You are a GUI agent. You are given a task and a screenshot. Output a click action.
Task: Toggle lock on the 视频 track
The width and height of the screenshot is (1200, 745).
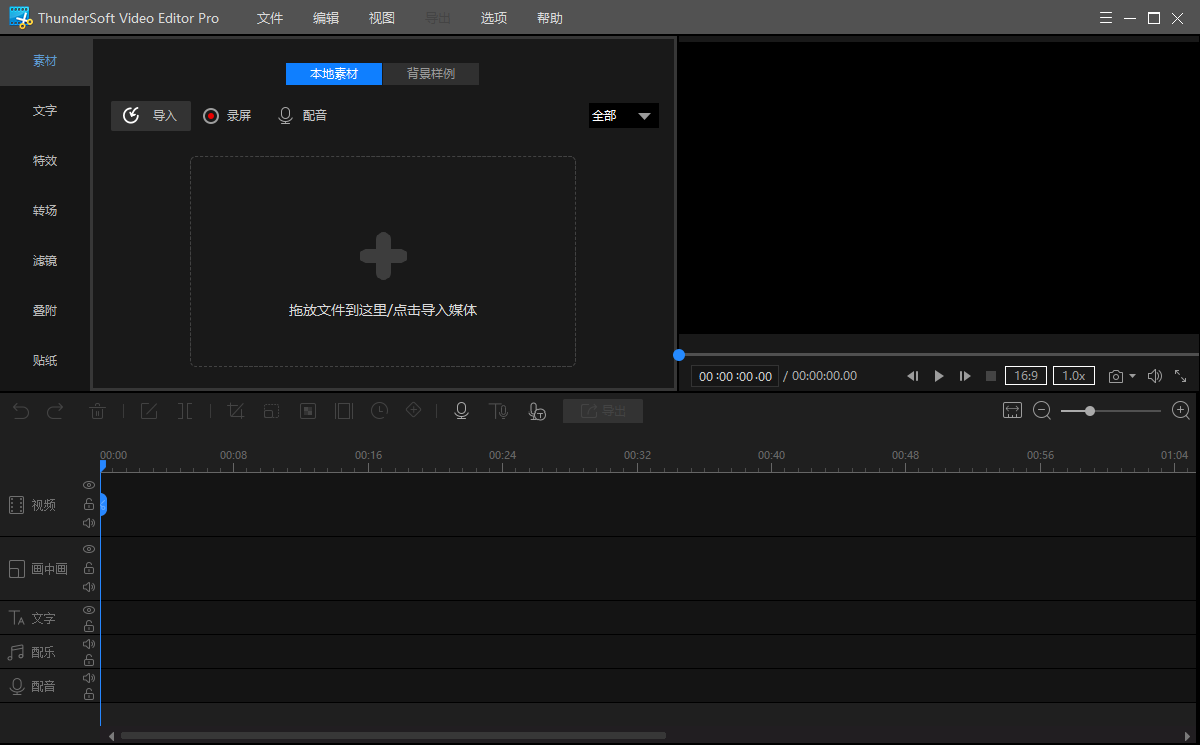pyautogui.click(x=89, y=504)
